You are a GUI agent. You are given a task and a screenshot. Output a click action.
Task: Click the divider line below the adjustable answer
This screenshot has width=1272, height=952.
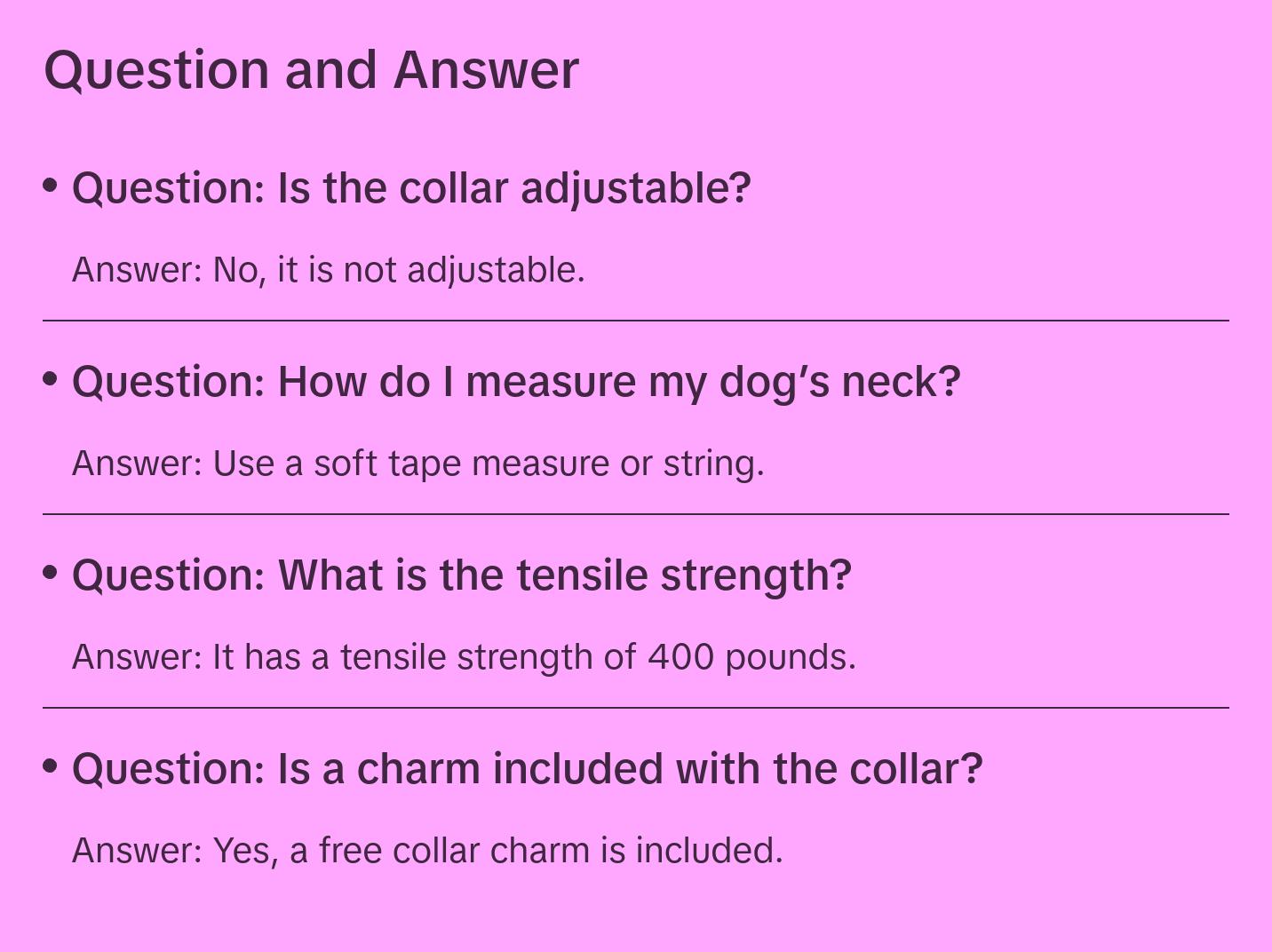point(636,321)
